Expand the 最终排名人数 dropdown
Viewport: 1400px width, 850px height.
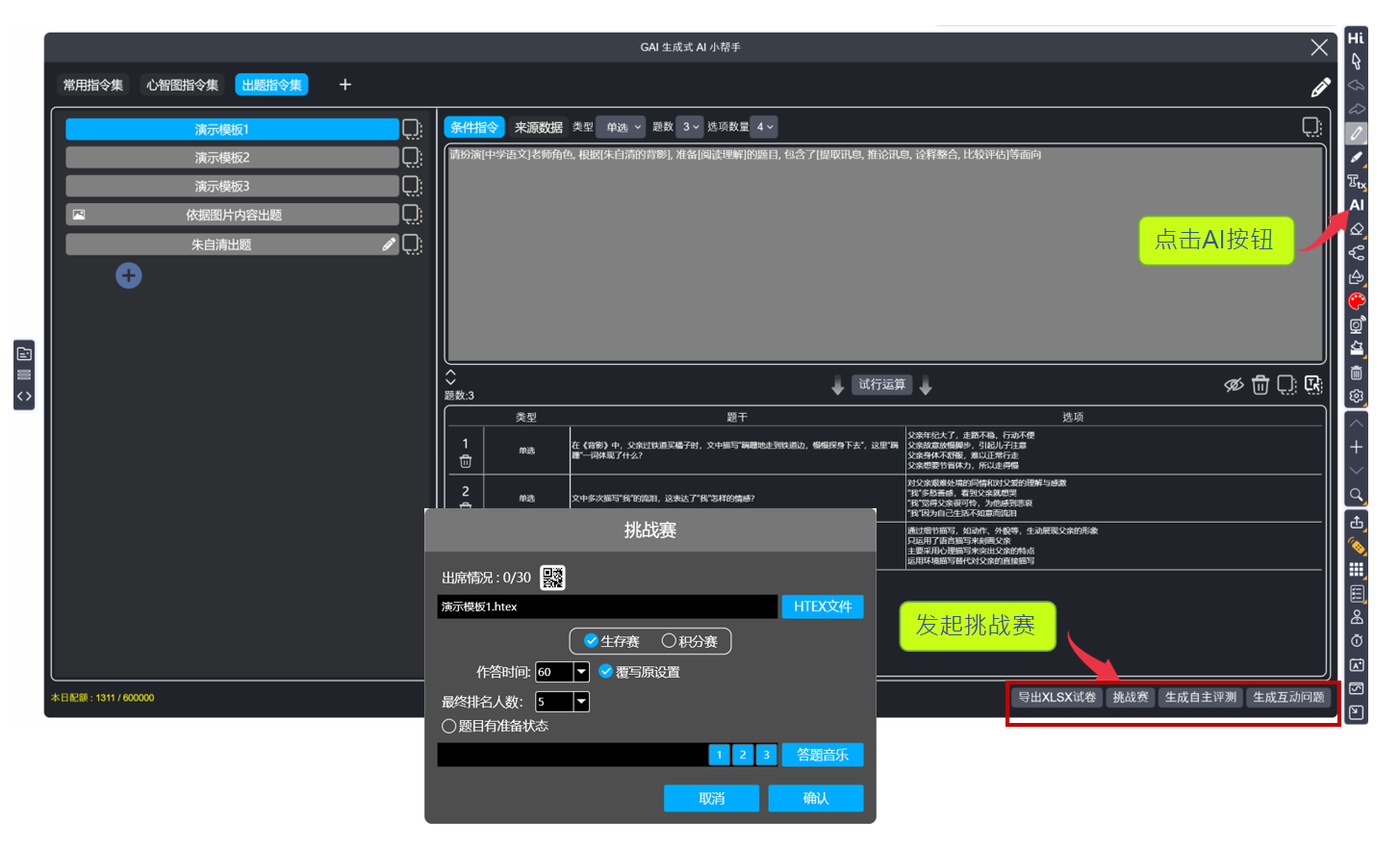pyautogui.click(x=581, y=702)
